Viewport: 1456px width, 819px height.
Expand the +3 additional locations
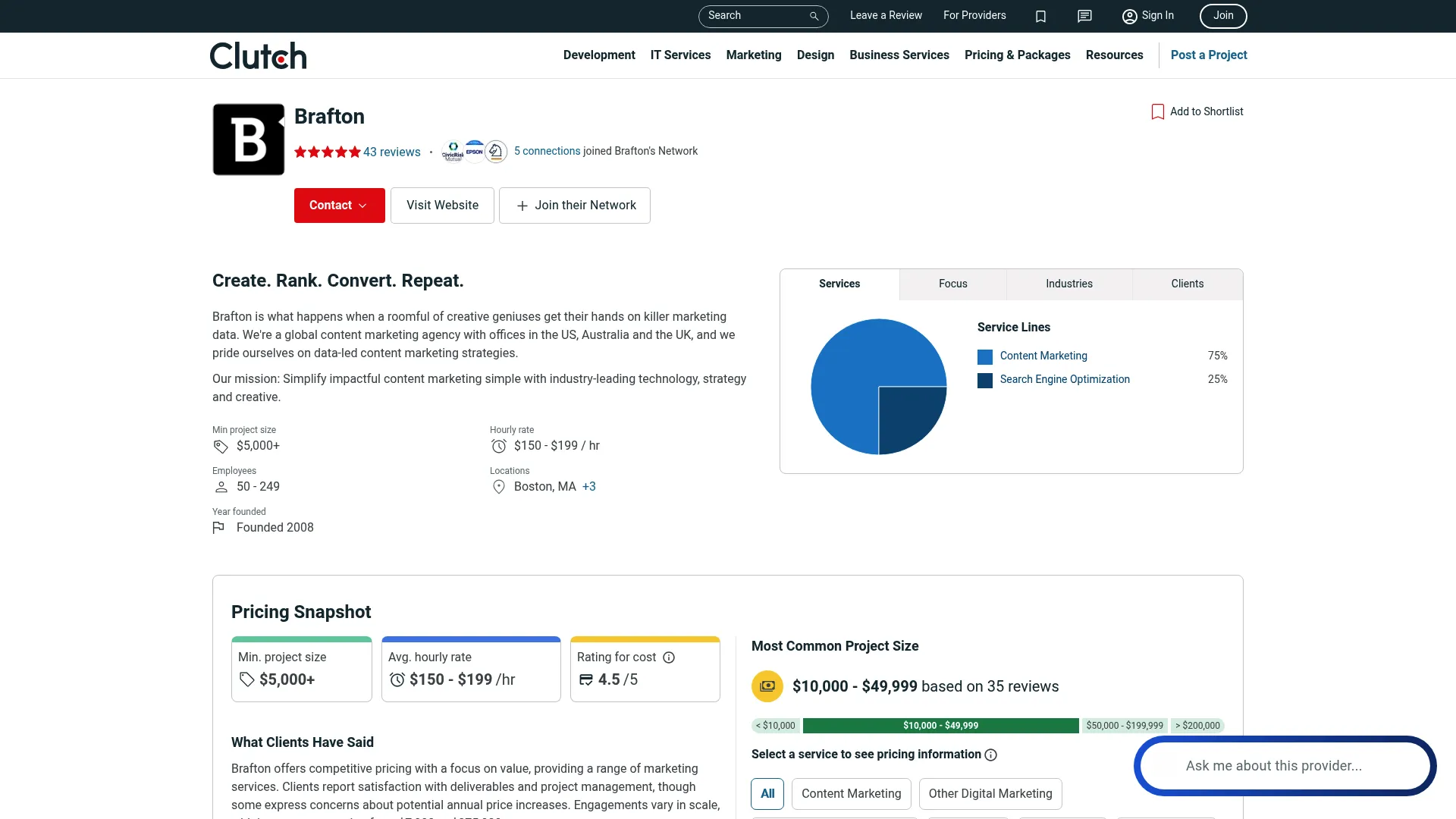tap(589, 486)
